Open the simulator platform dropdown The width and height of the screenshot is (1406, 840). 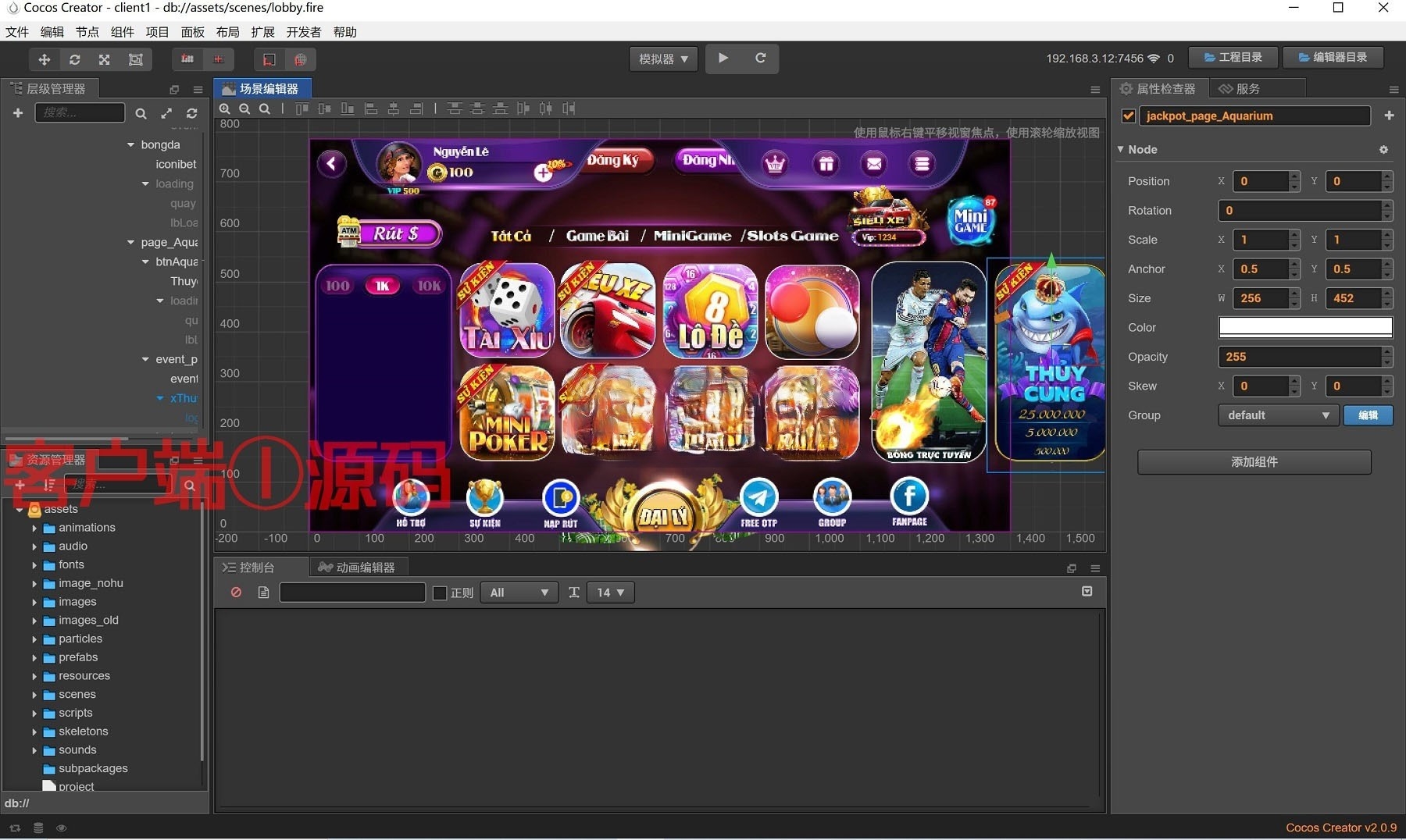point(663,59)
